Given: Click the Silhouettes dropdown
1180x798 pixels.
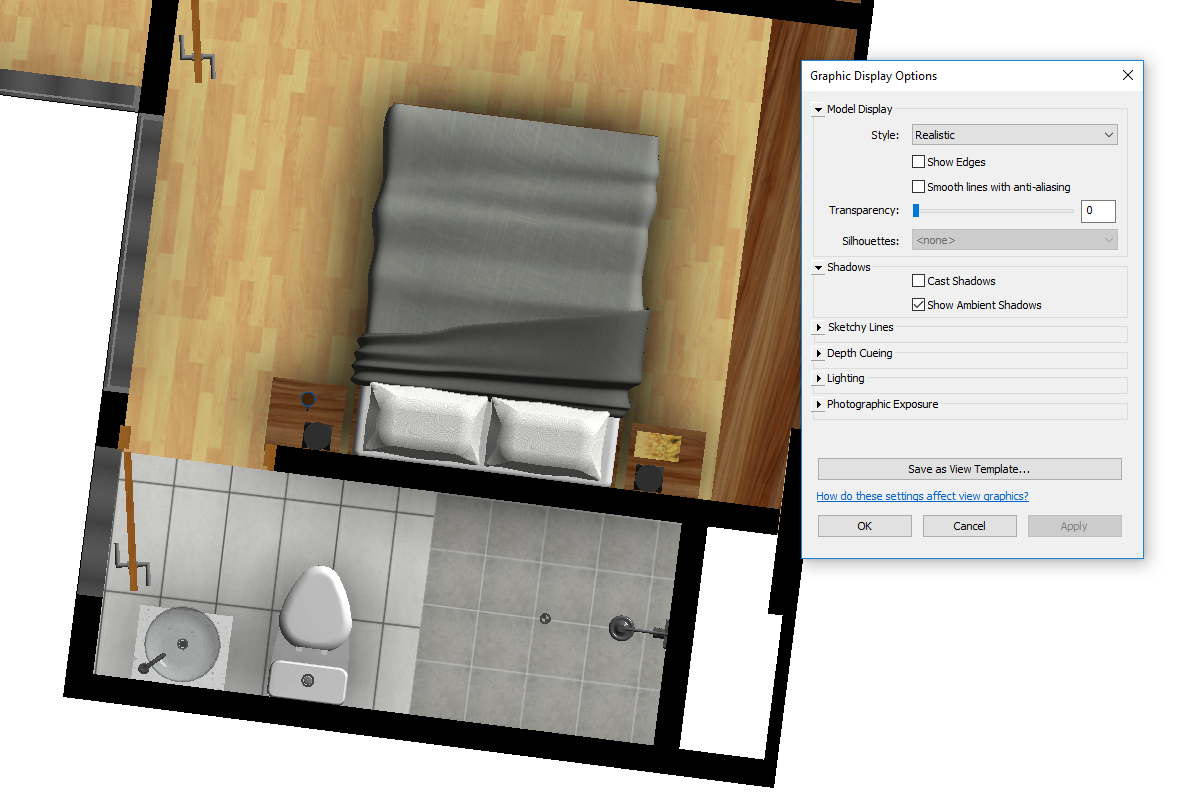Looking at the screenshot, I should click(1014, 240).
